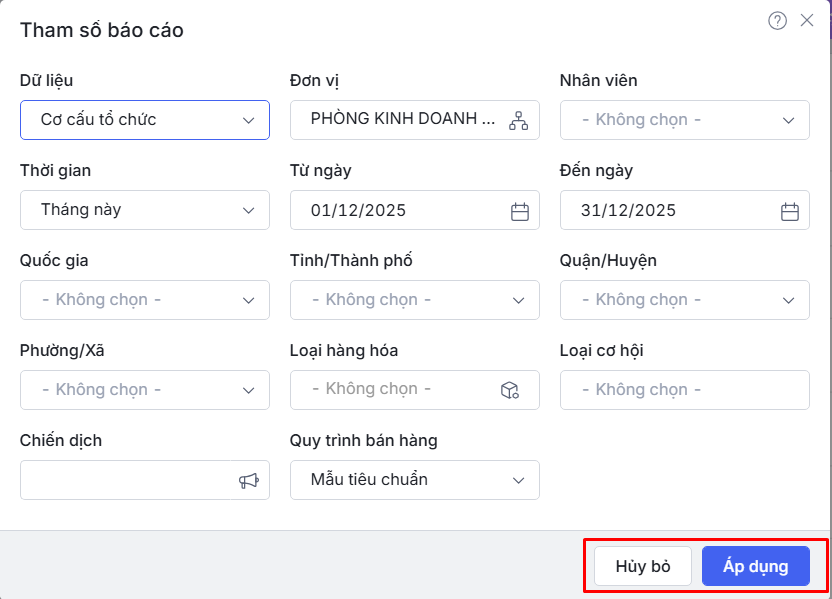Viewport: 832px width, 599px height.
Task: Open organization tree icon in Đơn vị
Action: pos(518,120)
